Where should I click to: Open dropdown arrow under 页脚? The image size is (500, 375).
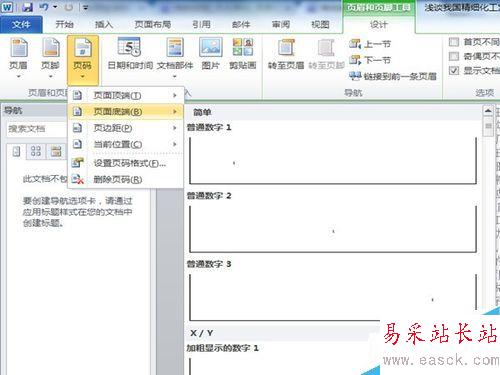click(51, 76)
